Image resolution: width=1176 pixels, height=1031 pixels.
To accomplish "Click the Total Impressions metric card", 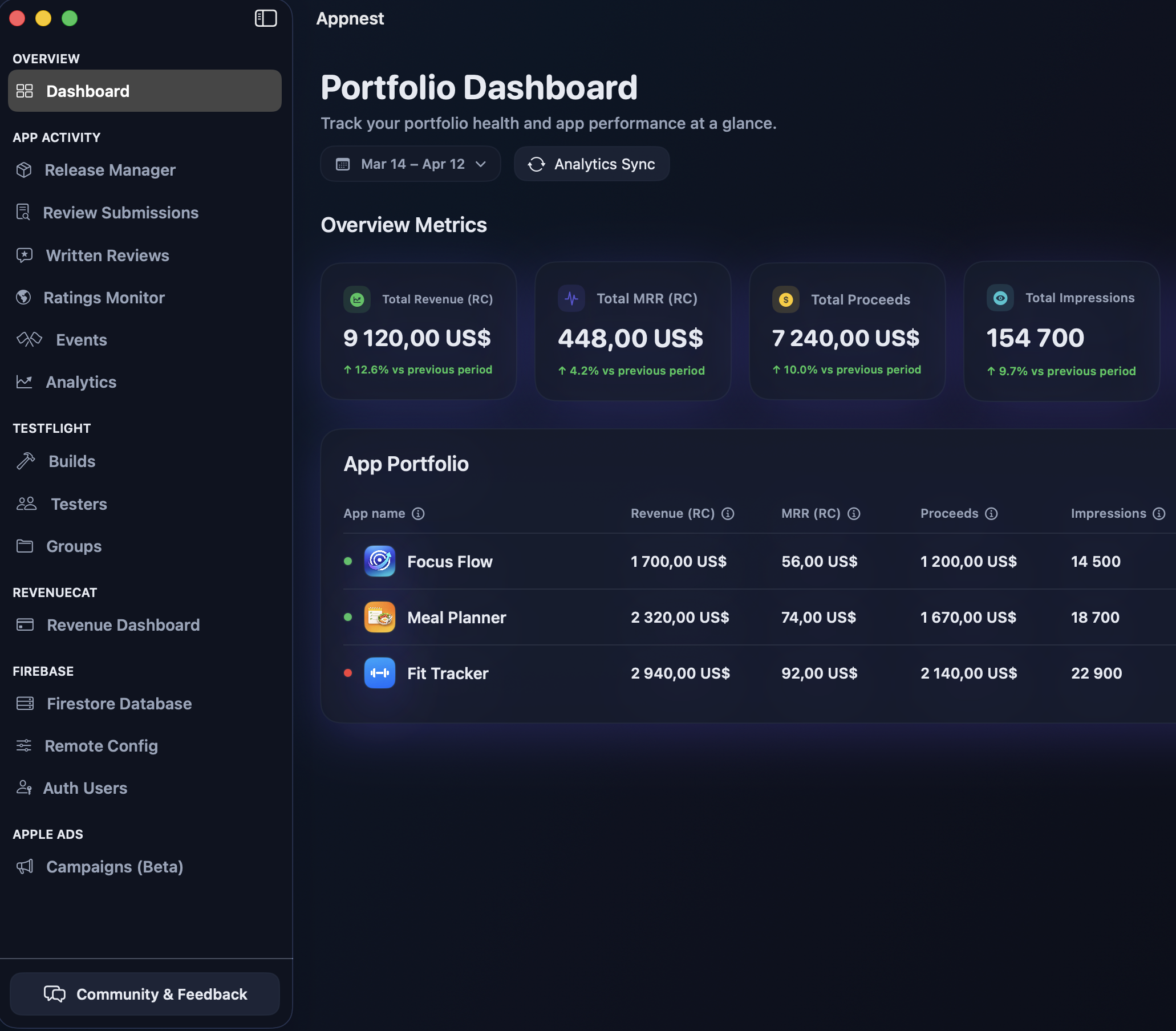I will [x=1061, y=331].
